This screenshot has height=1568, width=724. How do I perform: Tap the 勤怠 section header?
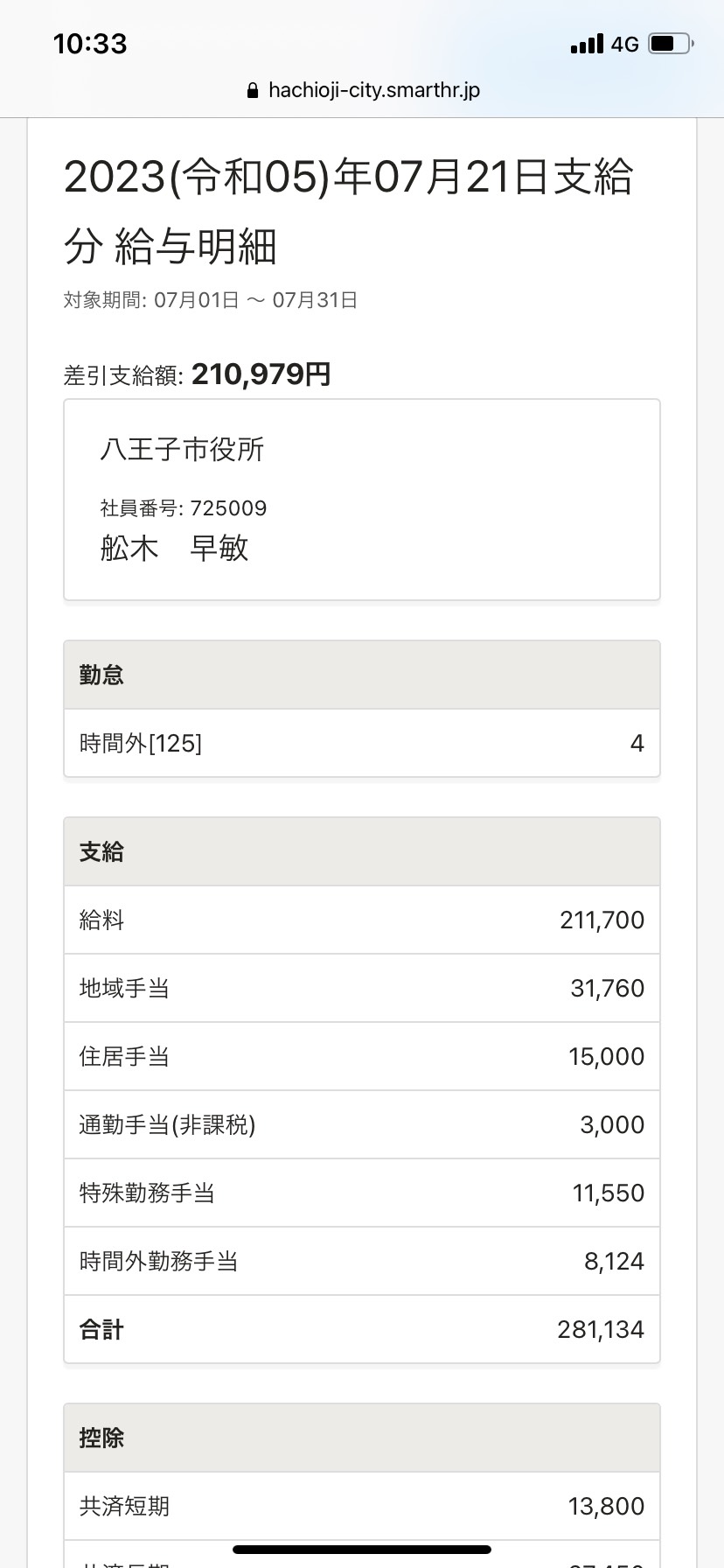[362, 675]
